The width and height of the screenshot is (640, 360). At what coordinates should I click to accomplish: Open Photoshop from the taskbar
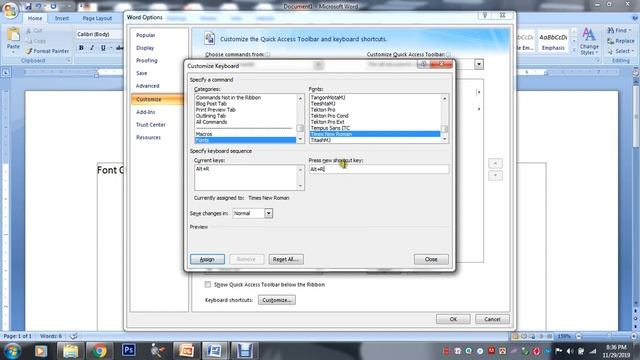coord(128,350)
